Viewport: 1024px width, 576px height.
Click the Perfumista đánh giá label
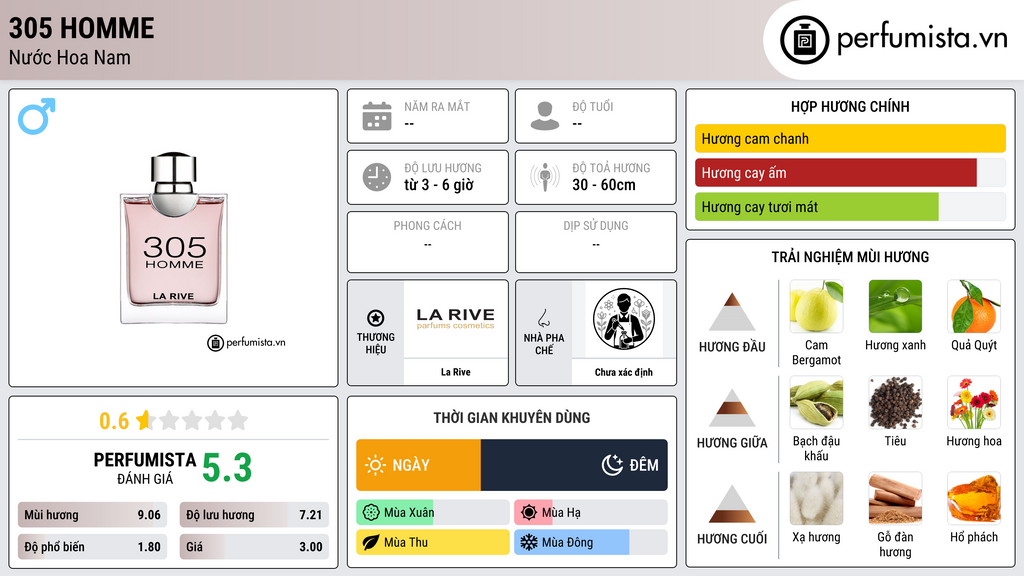pos(144,468)
